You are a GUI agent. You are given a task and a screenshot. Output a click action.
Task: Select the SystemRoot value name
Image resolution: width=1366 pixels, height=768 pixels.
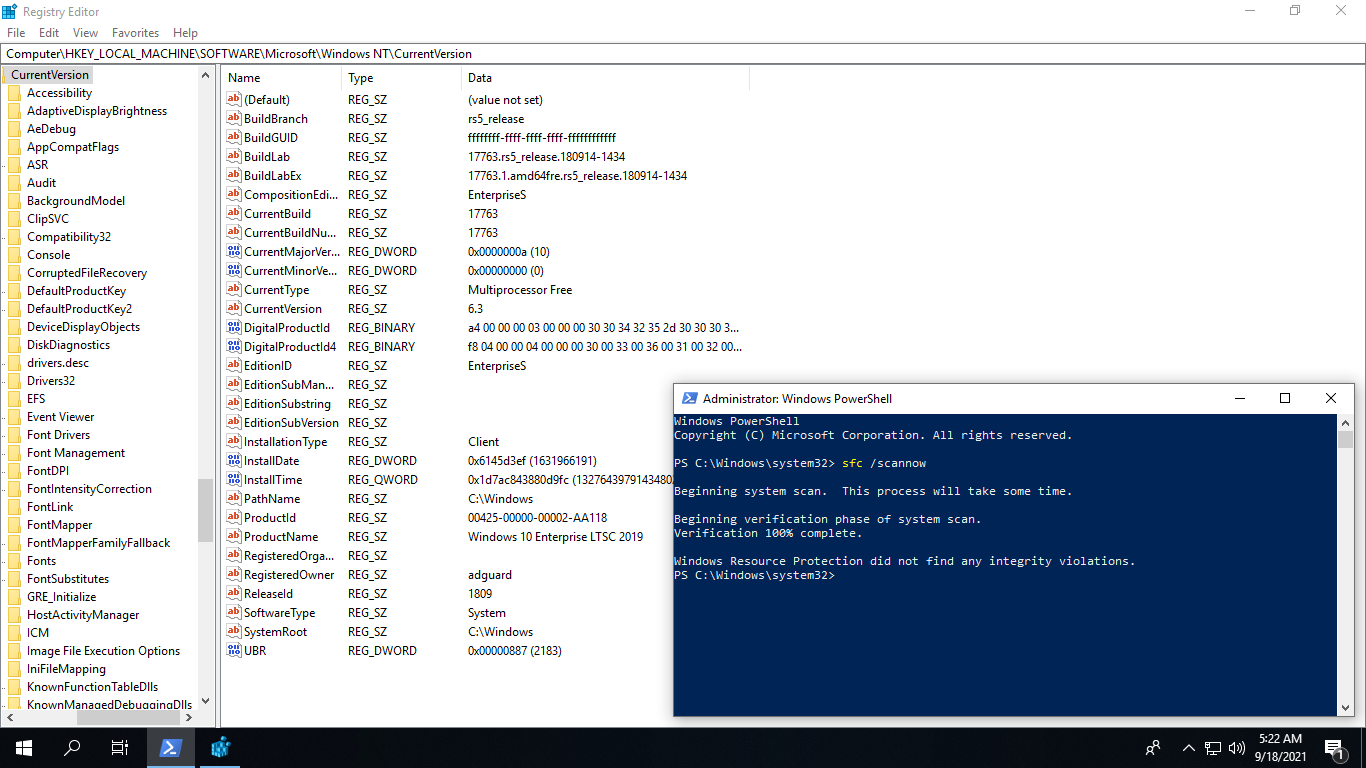coord(276,632)
